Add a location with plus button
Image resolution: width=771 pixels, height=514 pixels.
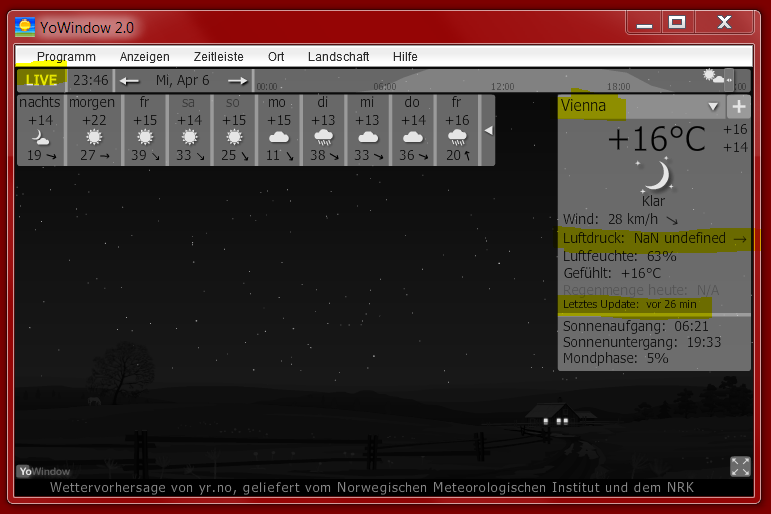[739, 107]
